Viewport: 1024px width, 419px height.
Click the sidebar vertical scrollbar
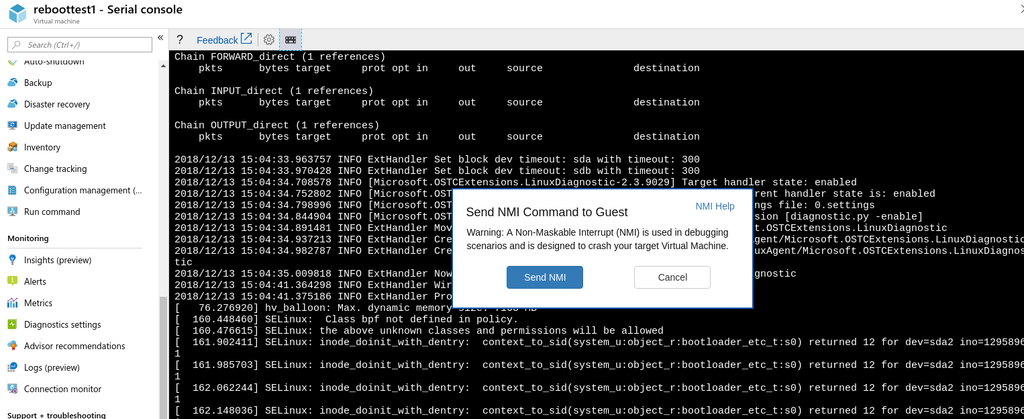point(163,359)
